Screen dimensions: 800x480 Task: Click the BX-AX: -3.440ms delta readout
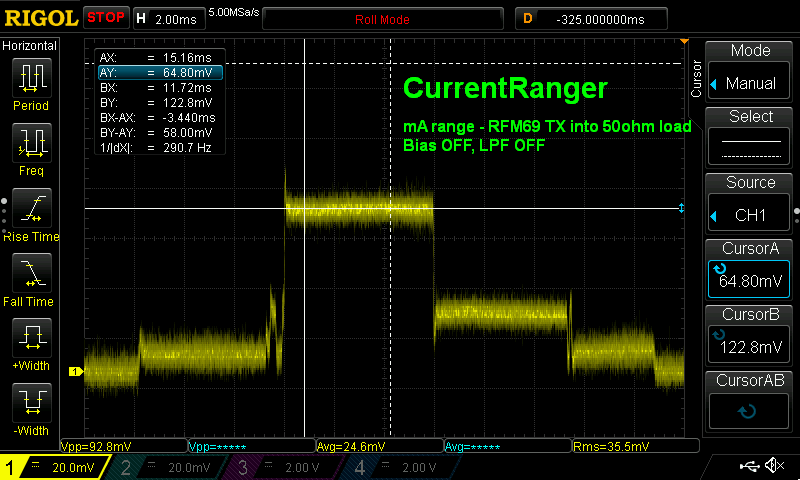[160, 118]
